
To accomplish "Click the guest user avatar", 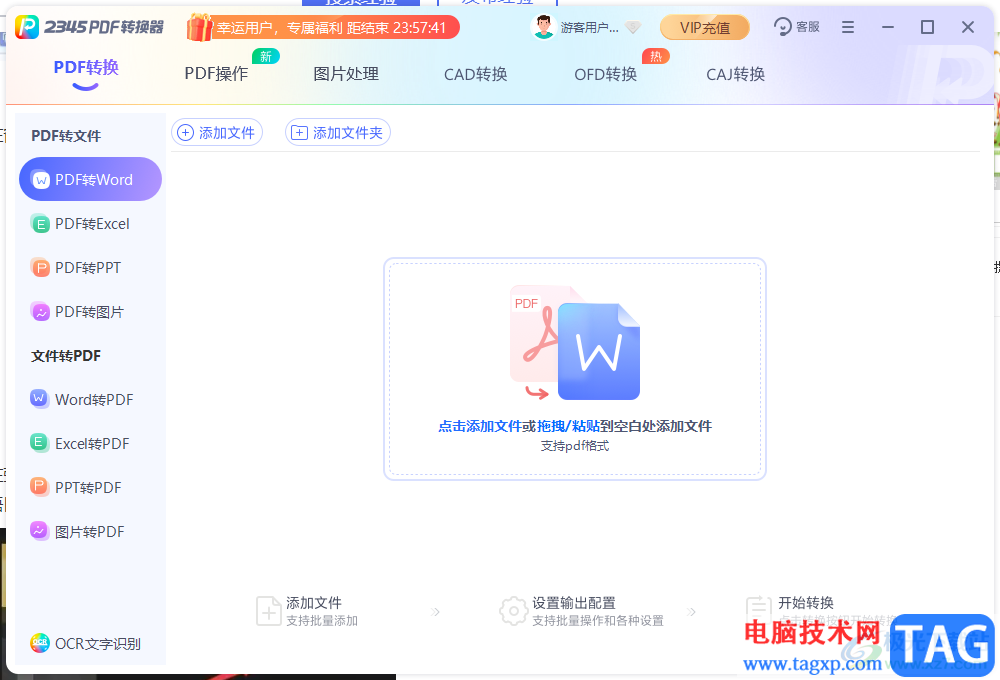I will tap(543, 27).
